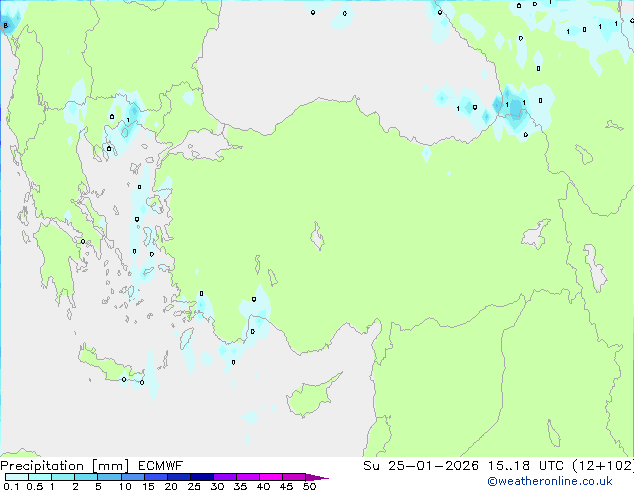The height and width of the screenshot is (490, 634).
Task: Select the 1 to 2 mm legend swatch
Action: pos(63,478)
